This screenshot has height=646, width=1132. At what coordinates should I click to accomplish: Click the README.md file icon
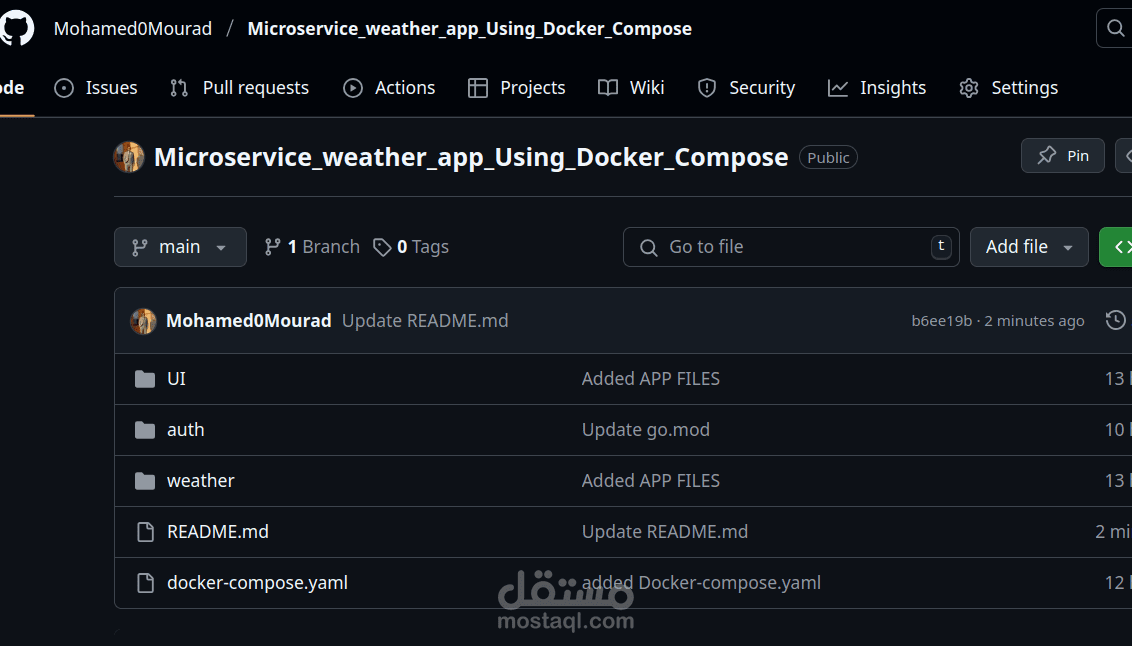pyautogui.click(x=145, y=532)
